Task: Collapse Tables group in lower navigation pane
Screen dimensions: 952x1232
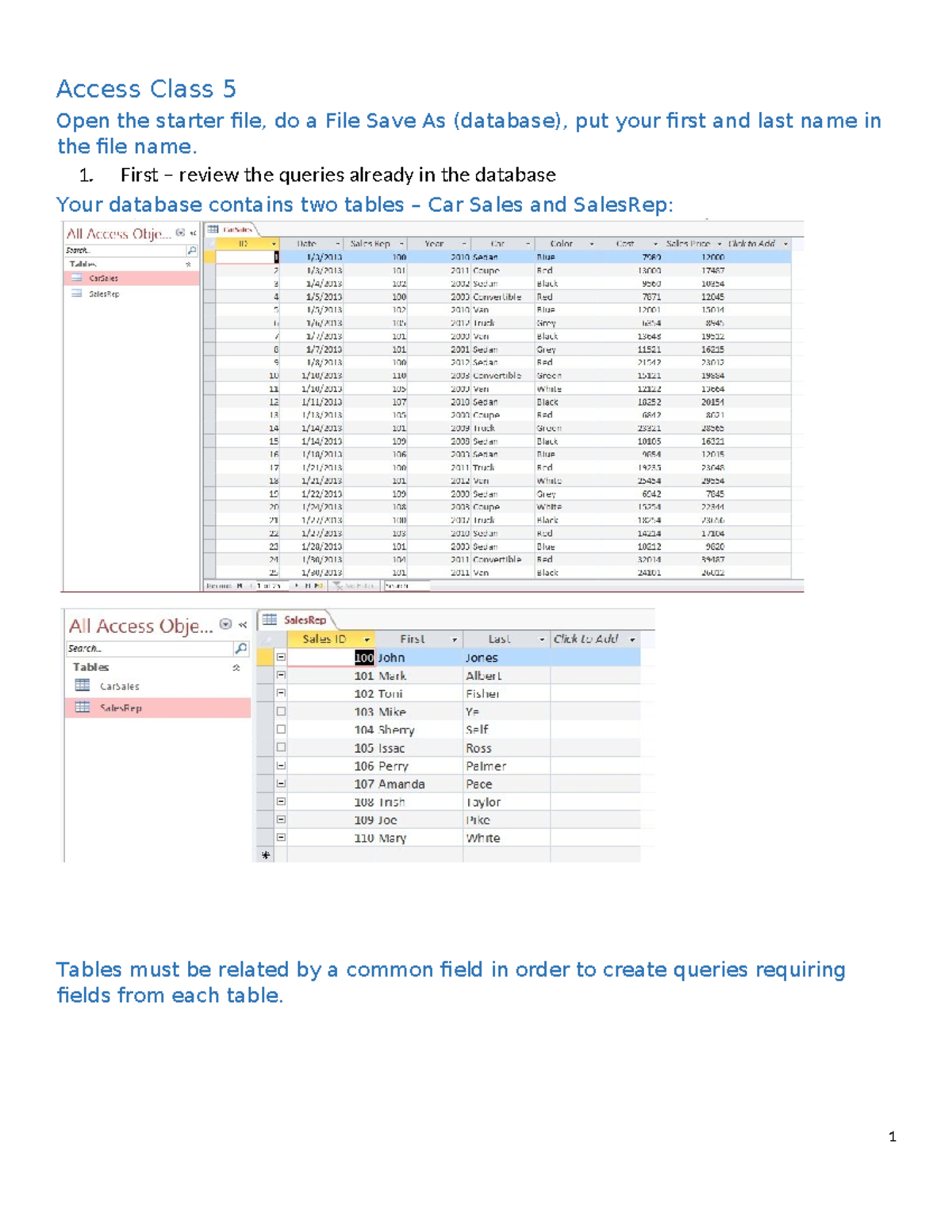Action: (x=236, y=667)
